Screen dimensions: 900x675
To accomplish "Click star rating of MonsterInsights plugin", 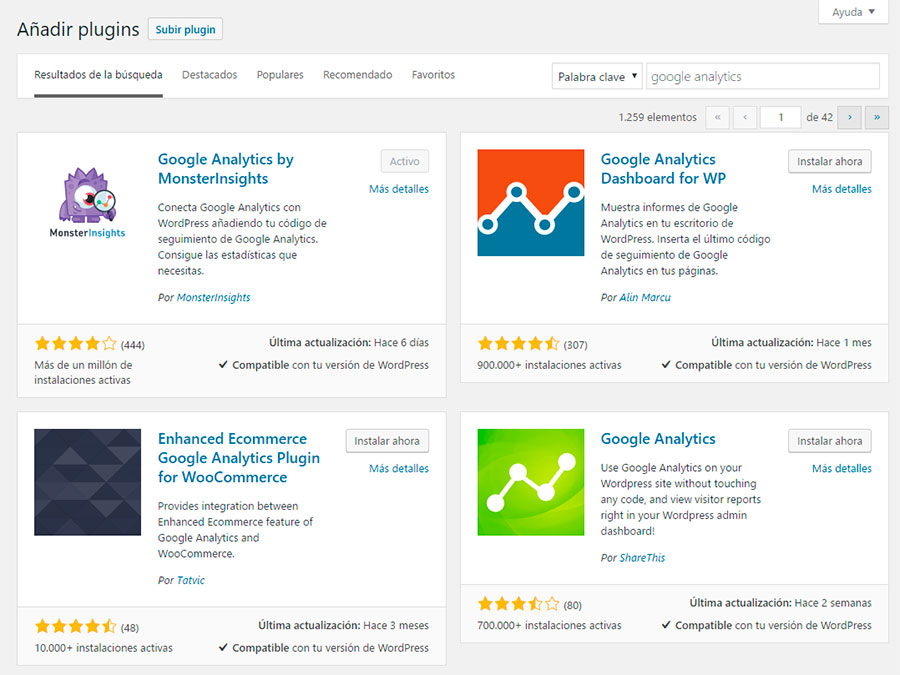I will point(76,345).
